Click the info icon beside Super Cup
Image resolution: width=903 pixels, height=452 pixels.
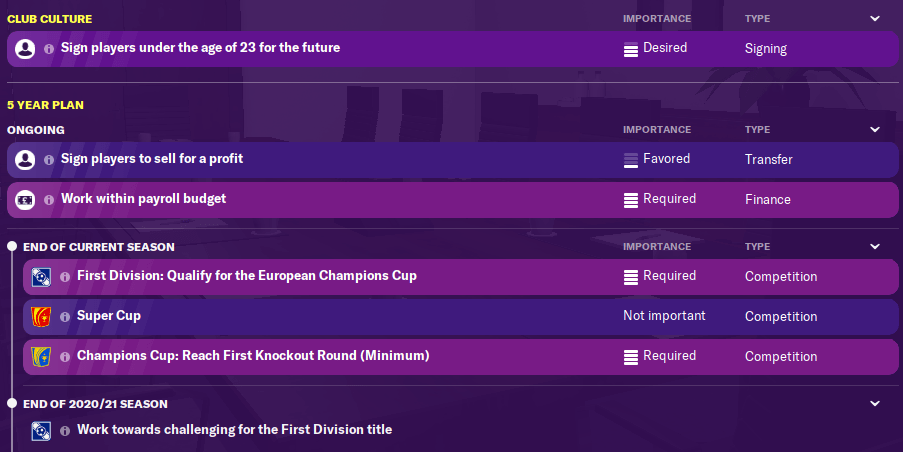pos(65,316)
